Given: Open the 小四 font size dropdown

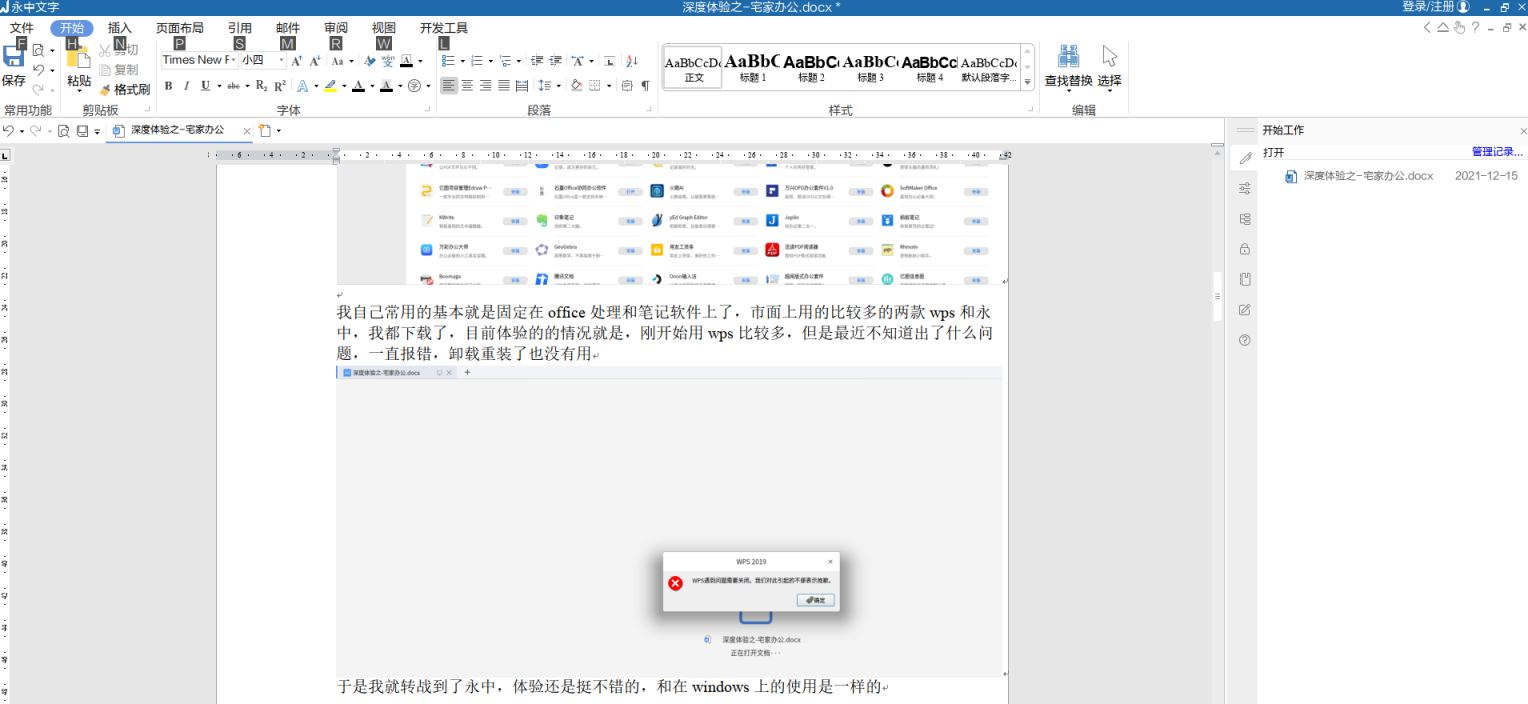Looking at the screenshot, I should [281, 60].
